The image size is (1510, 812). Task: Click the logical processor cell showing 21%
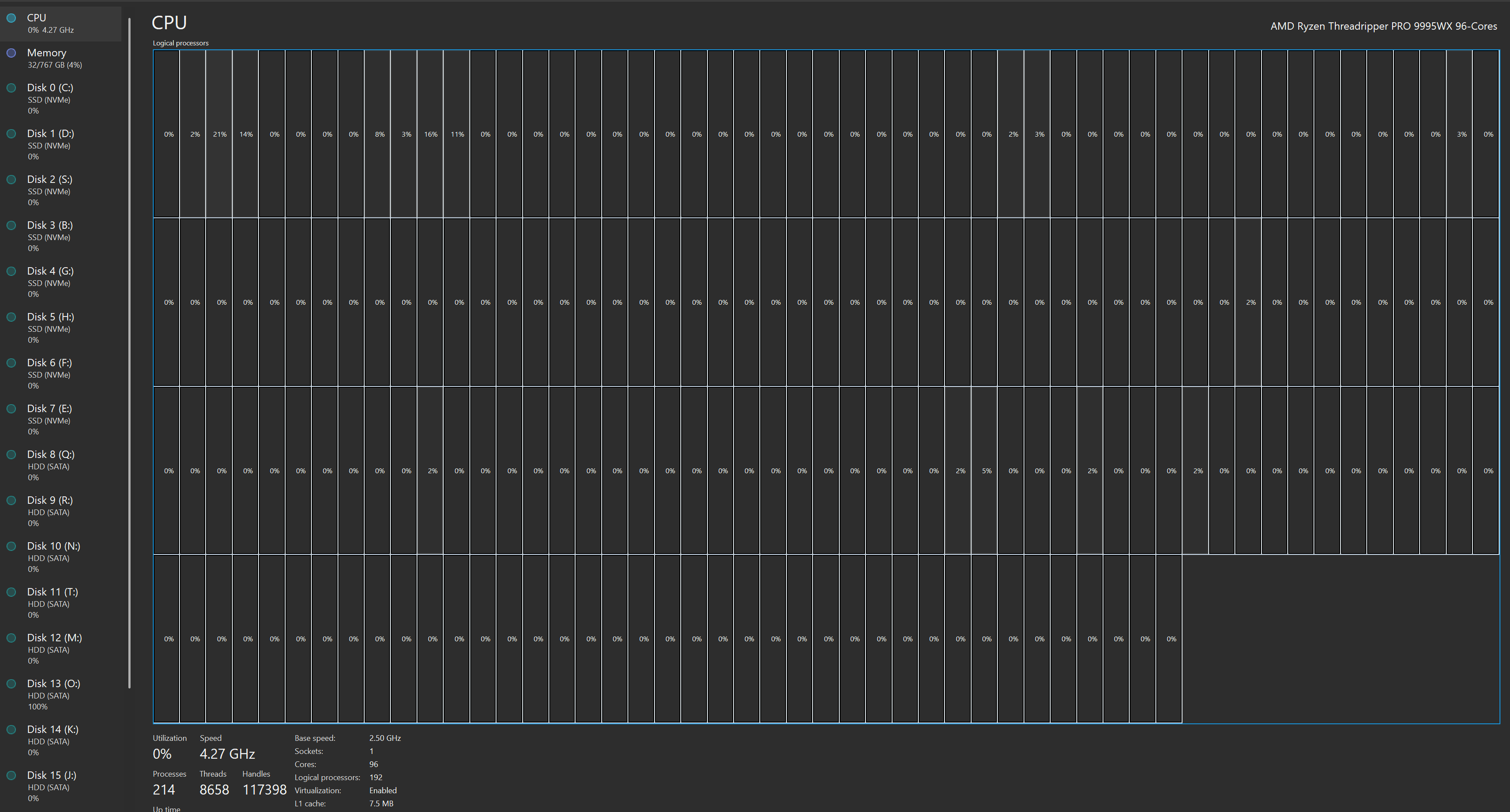click(x=219, y=134)
